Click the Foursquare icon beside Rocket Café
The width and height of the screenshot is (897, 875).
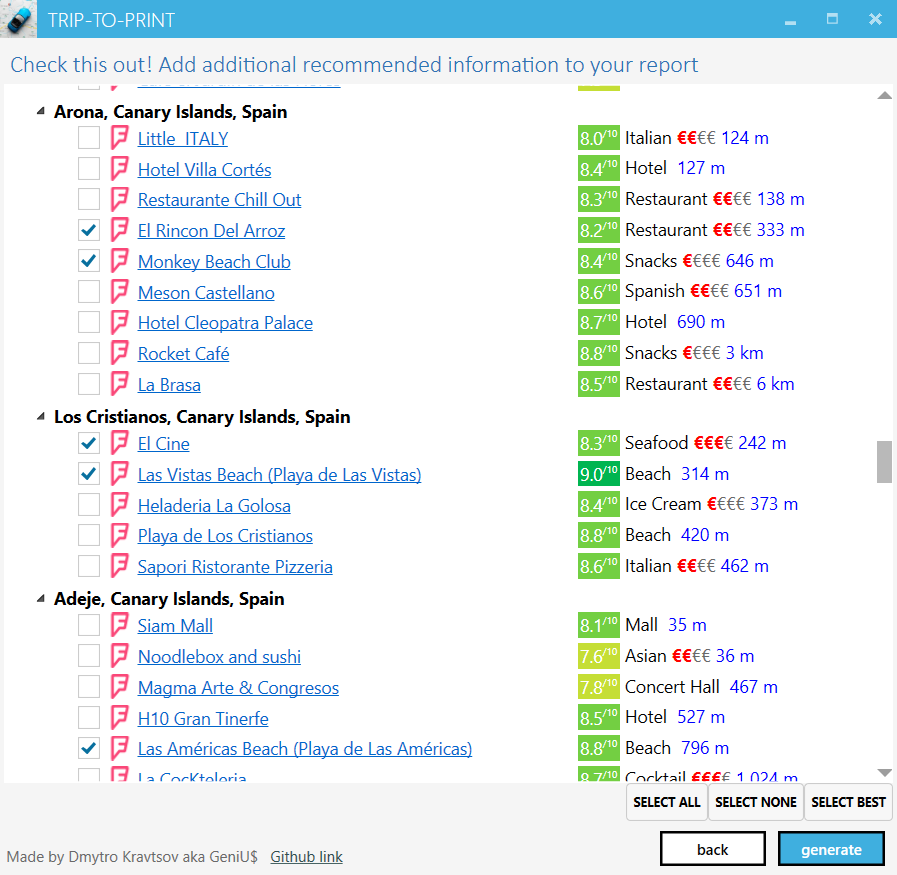120,353
